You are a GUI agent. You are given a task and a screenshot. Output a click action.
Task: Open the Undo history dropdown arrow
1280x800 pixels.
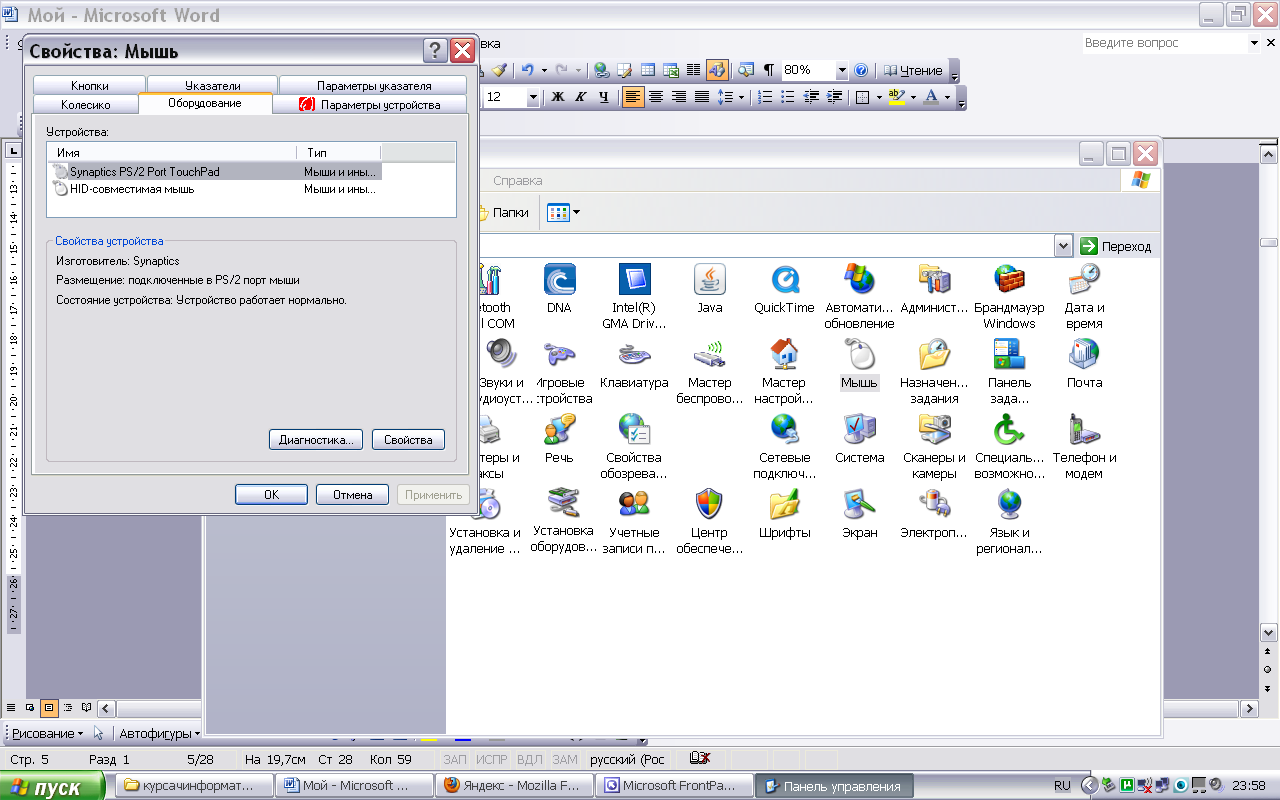543,70
